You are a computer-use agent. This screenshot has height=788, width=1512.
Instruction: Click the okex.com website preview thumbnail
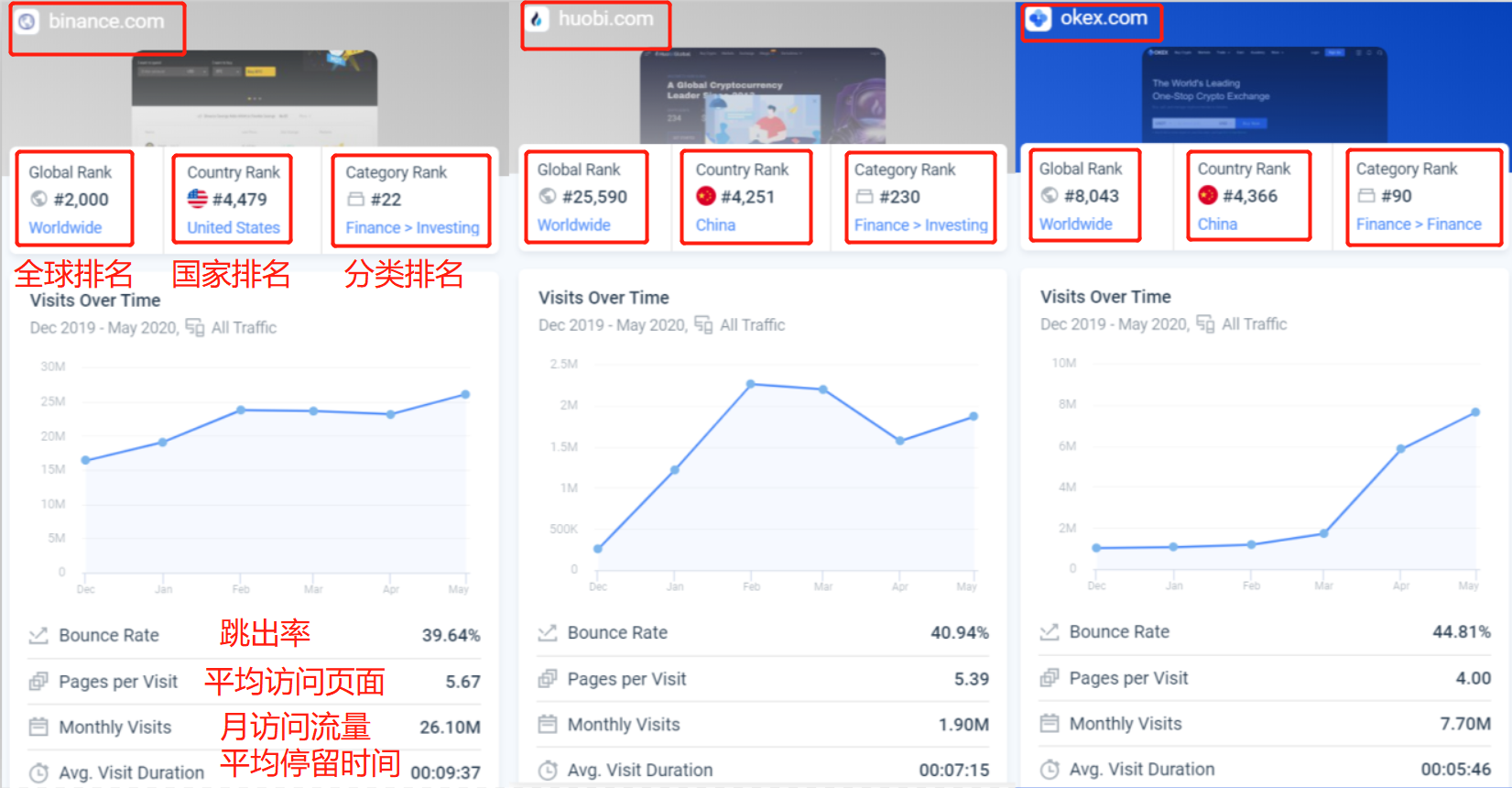pyautogui.click(x=1265, y=95)
